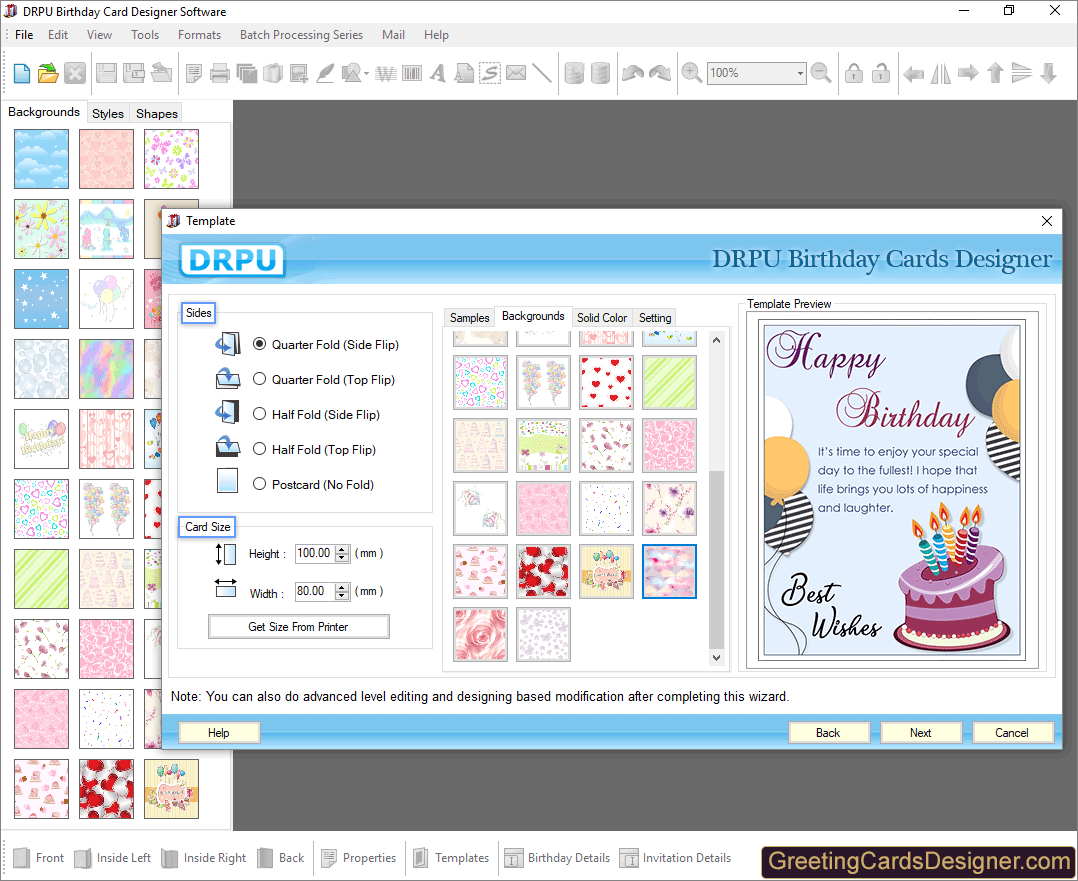
Task: Open the Shapes tab in left panel
Action: 157,113
